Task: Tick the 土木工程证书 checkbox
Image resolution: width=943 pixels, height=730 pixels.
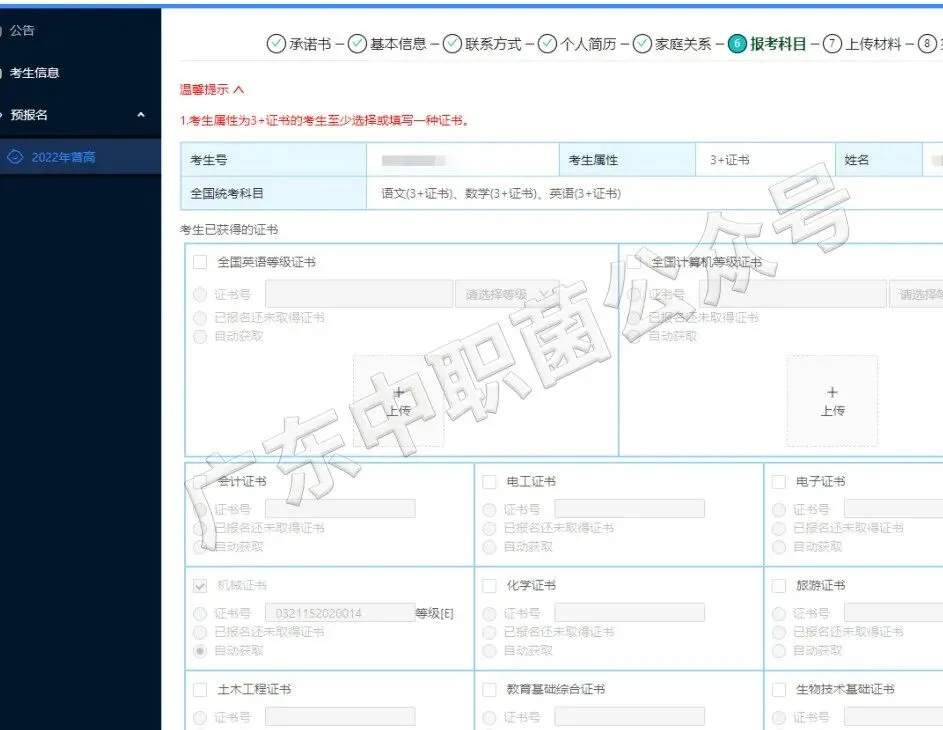Action: 200,690
